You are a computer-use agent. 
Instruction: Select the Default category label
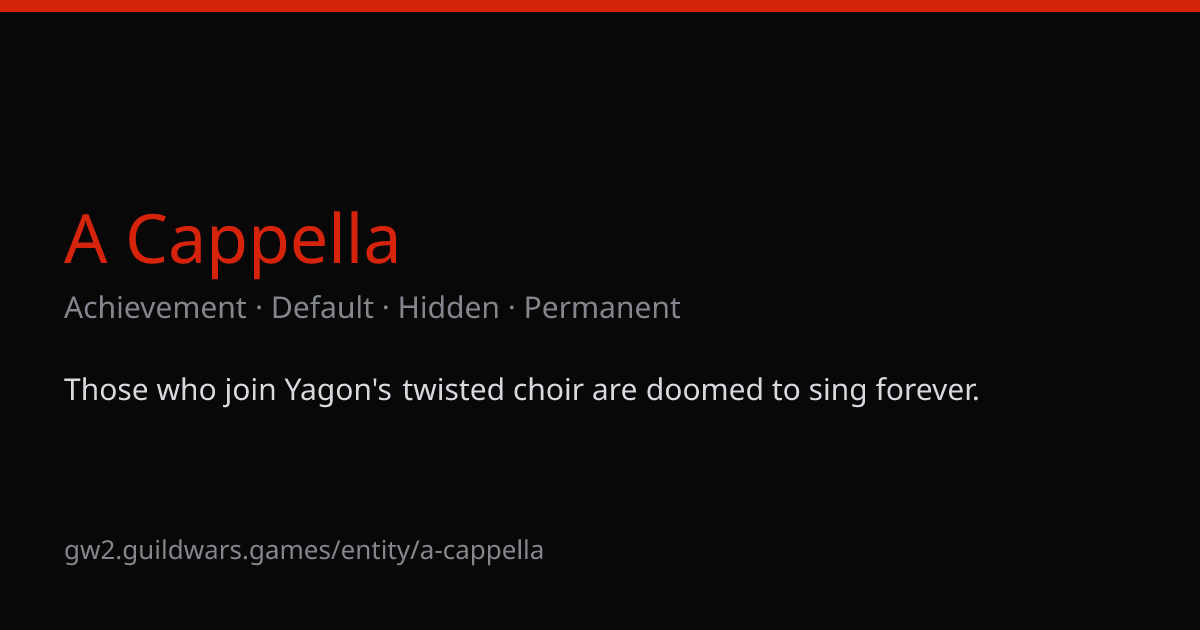[322, 308]
